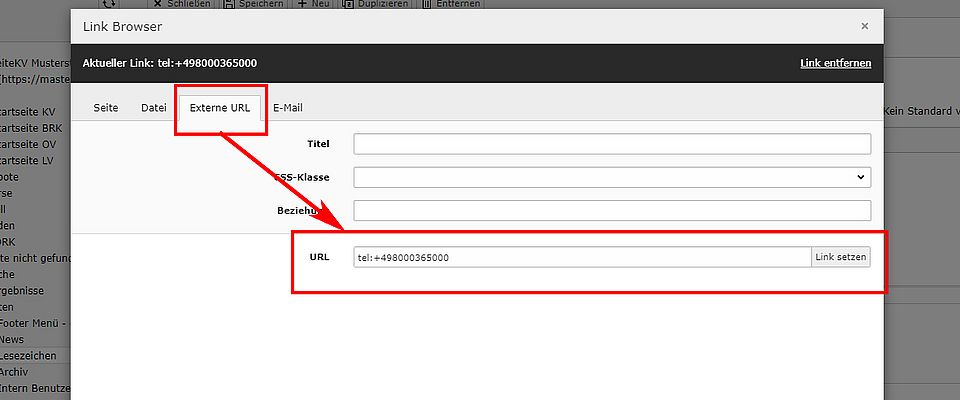
Task: Click the URL field containing the tel number
Action: pyautogui.click(x=581, y=258)
